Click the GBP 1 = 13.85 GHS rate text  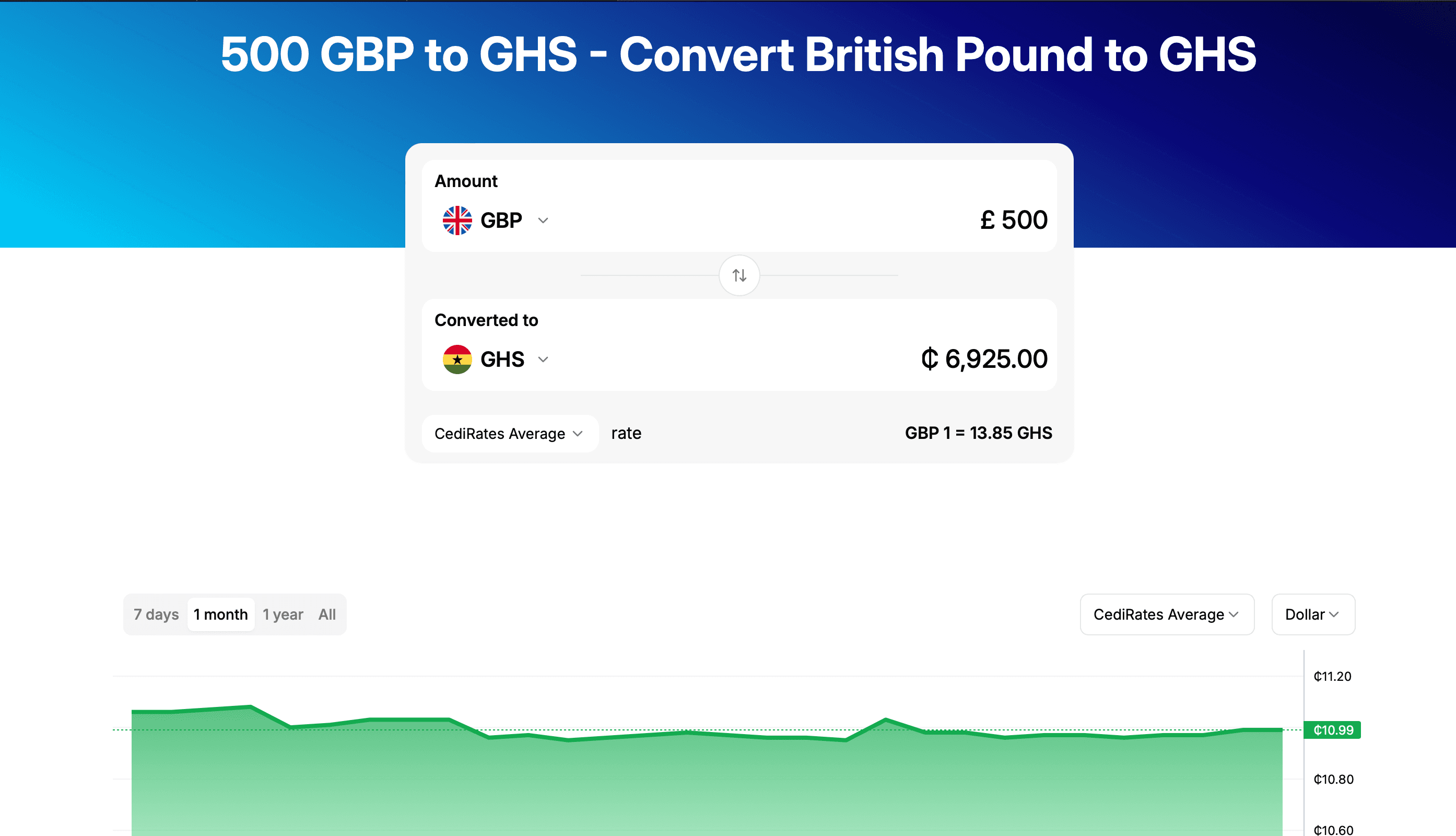(978, 433)
